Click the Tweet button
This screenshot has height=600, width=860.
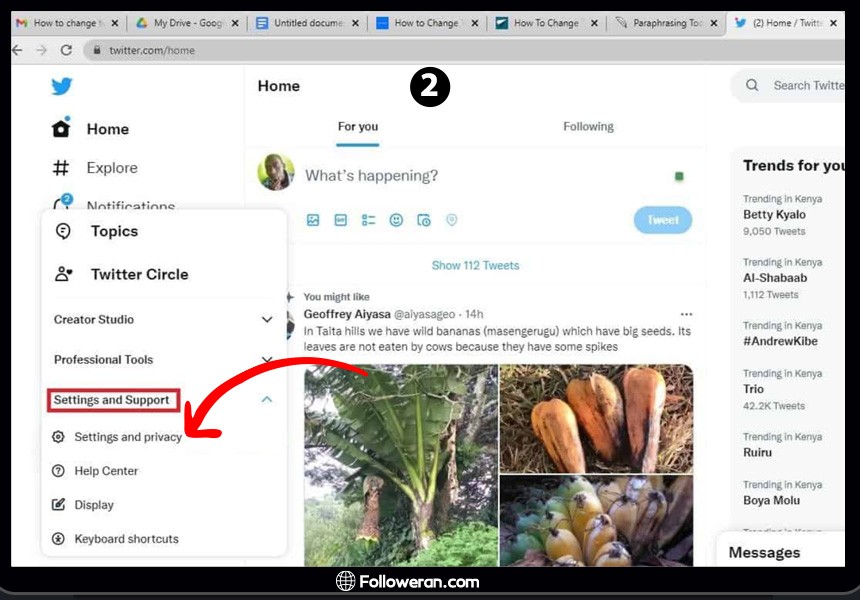click(x=662, y=220)
